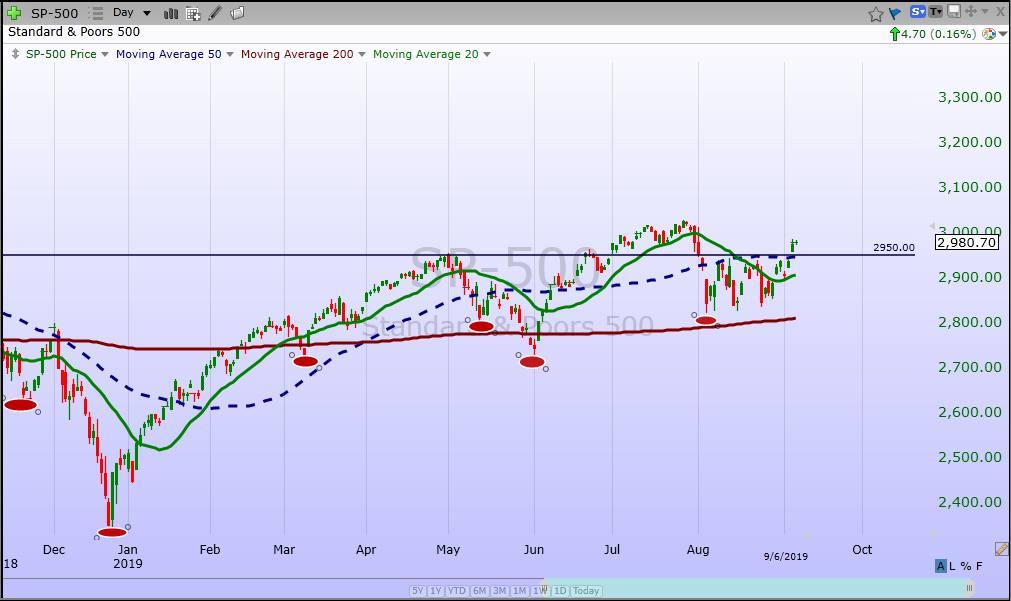Viewport: 1011px width, 601px height.
Task: Click the 4.70 (0.16%) price change value
Action: 938,34
